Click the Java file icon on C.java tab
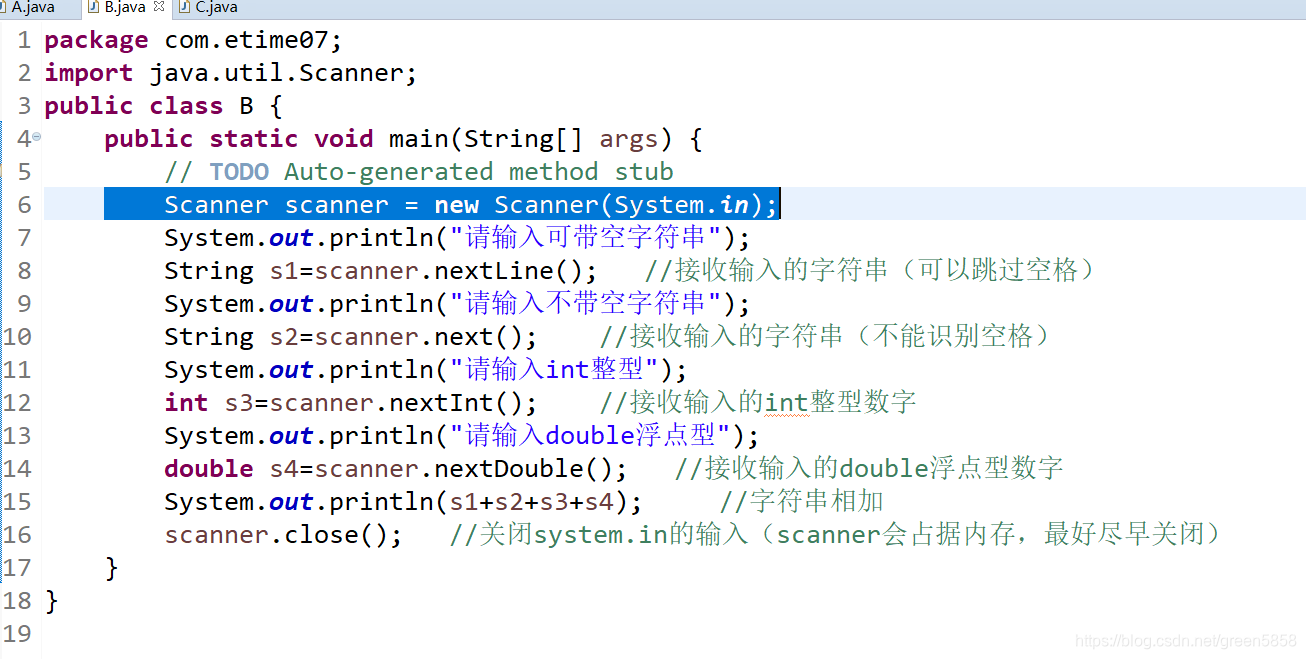 pos(184,8)
